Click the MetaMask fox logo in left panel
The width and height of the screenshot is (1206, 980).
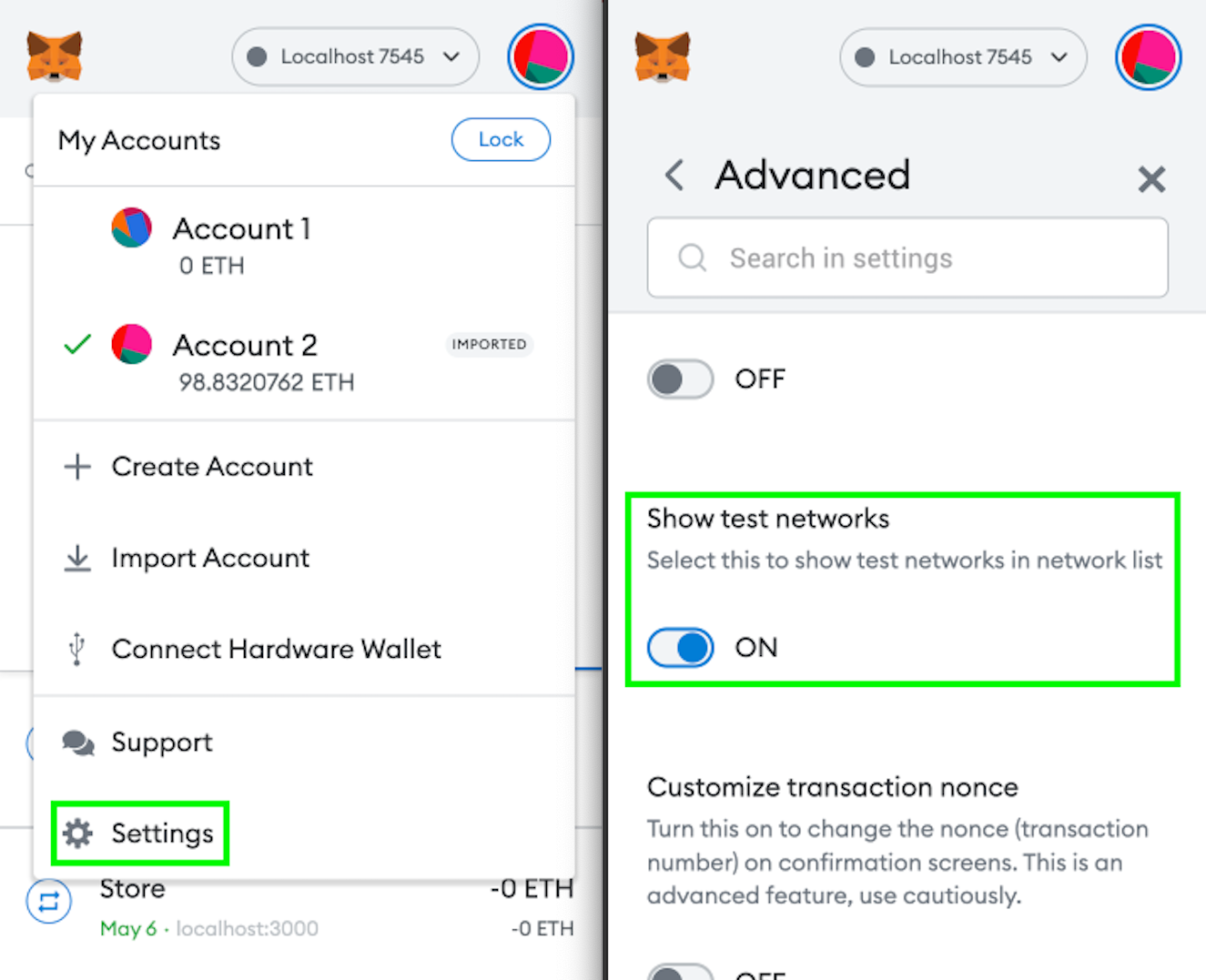point(55,56)
